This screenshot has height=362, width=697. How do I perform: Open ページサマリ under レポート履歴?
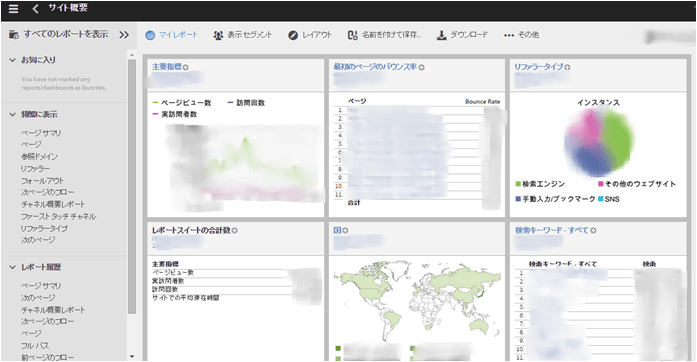point(41,286)
